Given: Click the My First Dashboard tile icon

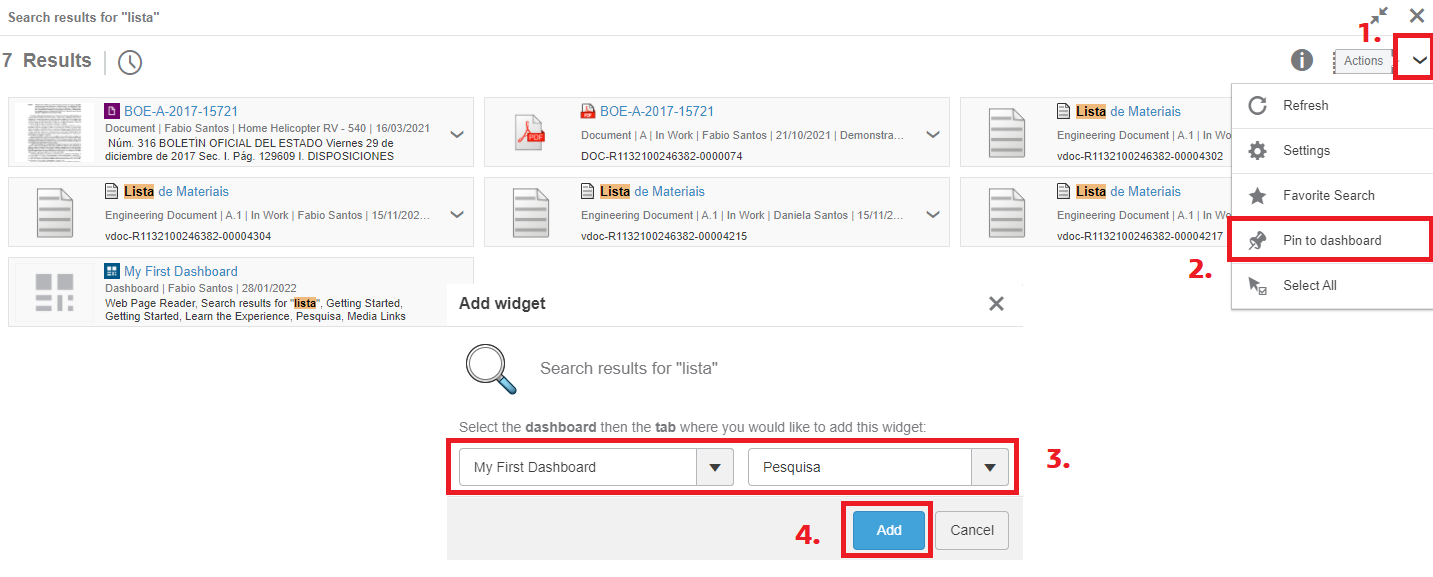Looking at the screenshot, I should (x=54, y=292).
